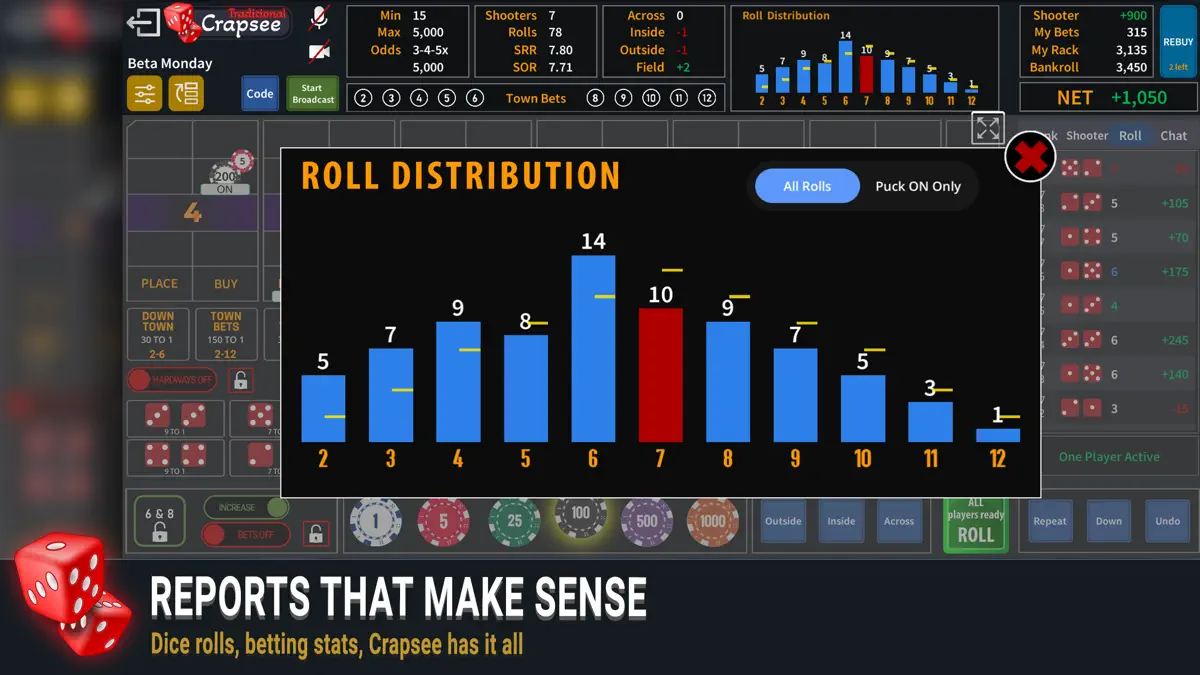Click the Start Broadcast button
This screenshot has height=675, width=1200.
click(x=313, y=94)
